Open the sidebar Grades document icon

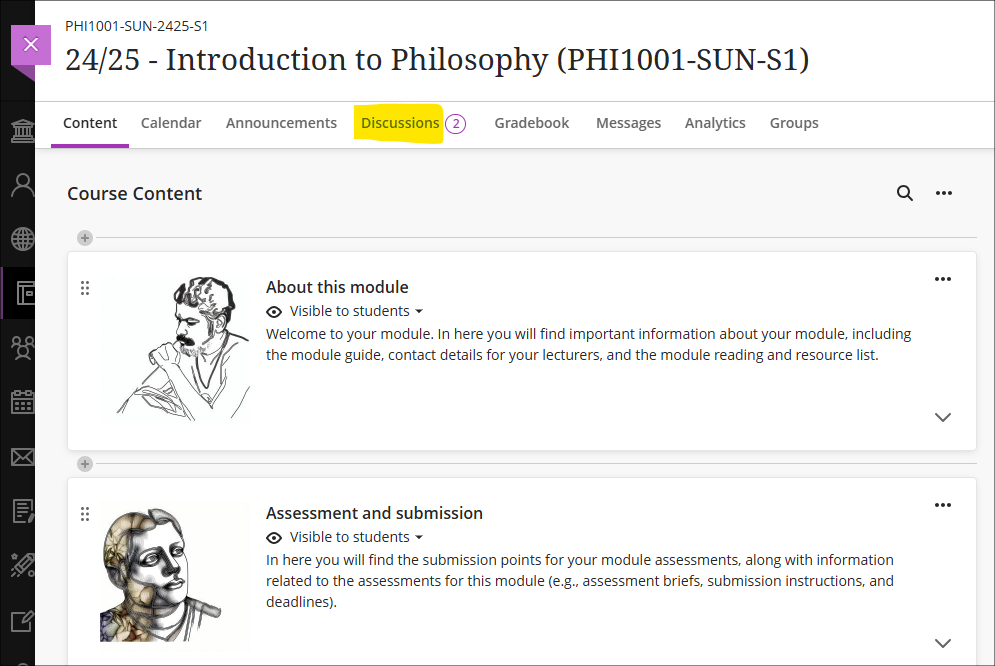(23, 511)
